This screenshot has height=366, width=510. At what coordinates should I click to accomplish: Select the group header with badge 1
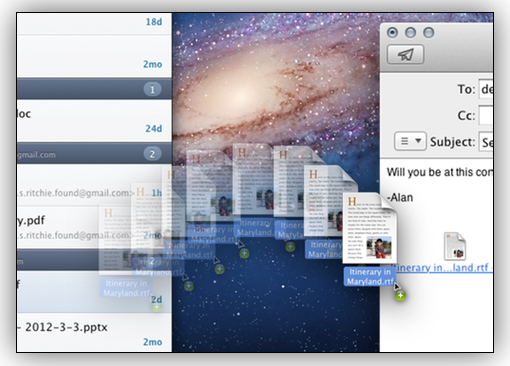coord(94,89)
